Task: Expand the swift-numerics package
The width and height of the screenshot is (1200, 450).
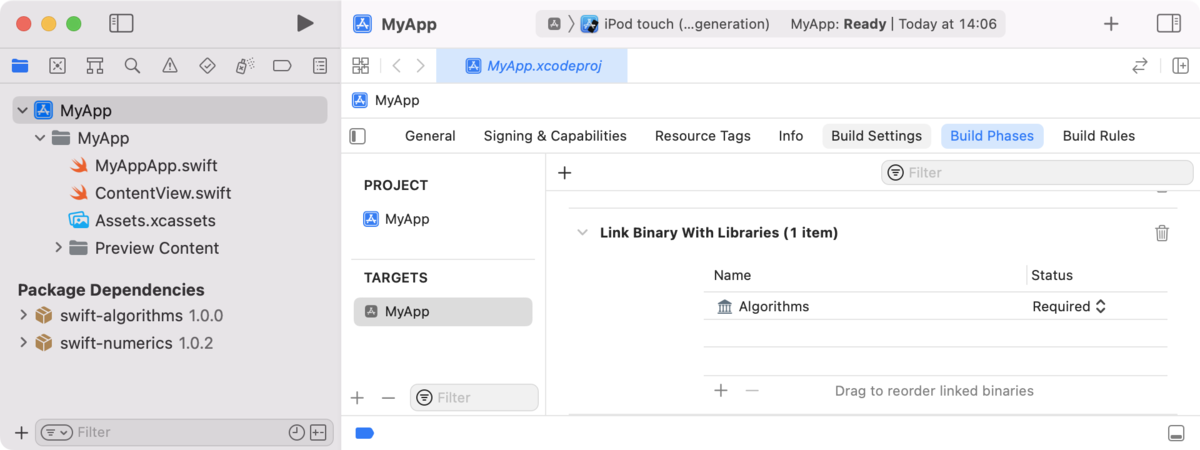Action: pos(23,343)
